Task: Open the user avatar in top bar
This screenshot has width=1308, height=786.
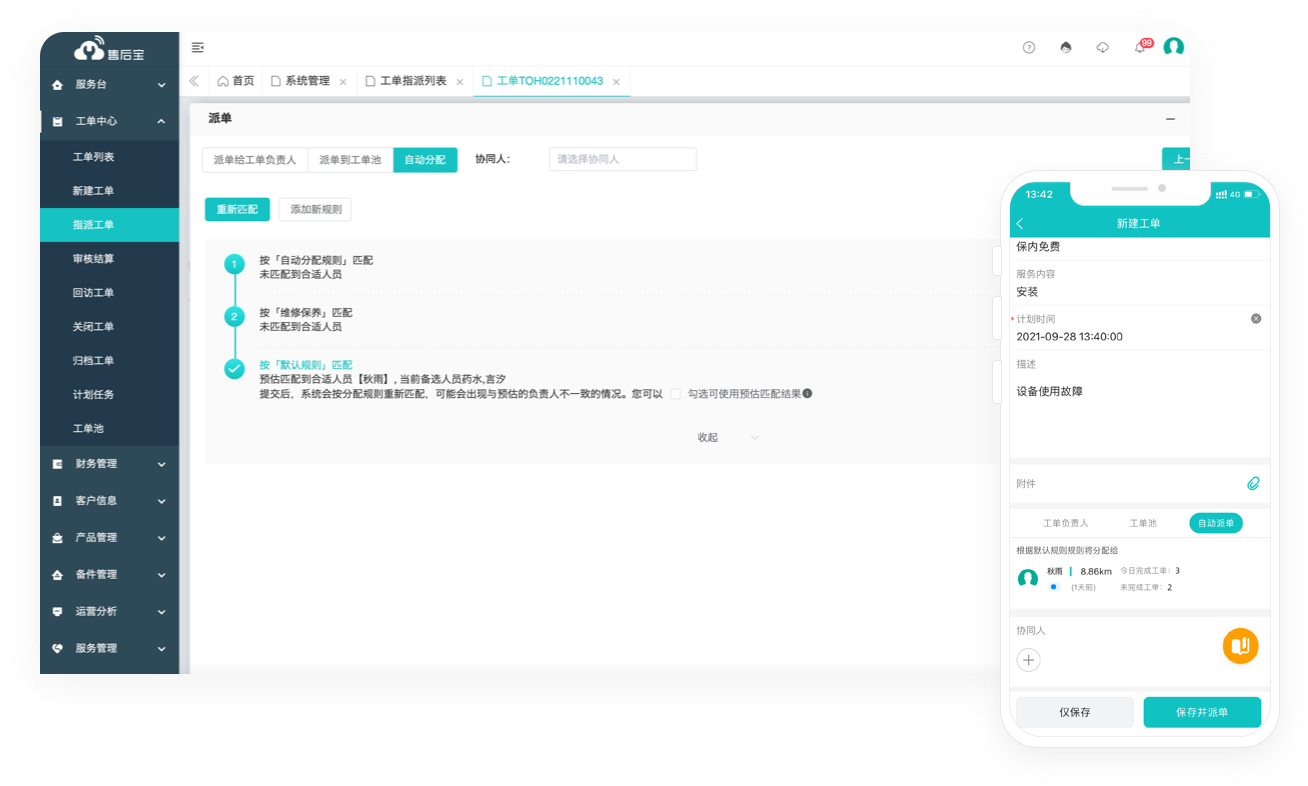Action: (x=1174, y=47)
